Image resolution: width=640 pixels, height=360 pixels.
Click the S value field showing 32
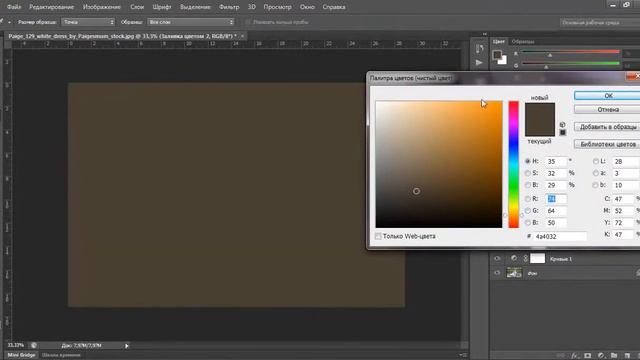[x=556, y=173]
